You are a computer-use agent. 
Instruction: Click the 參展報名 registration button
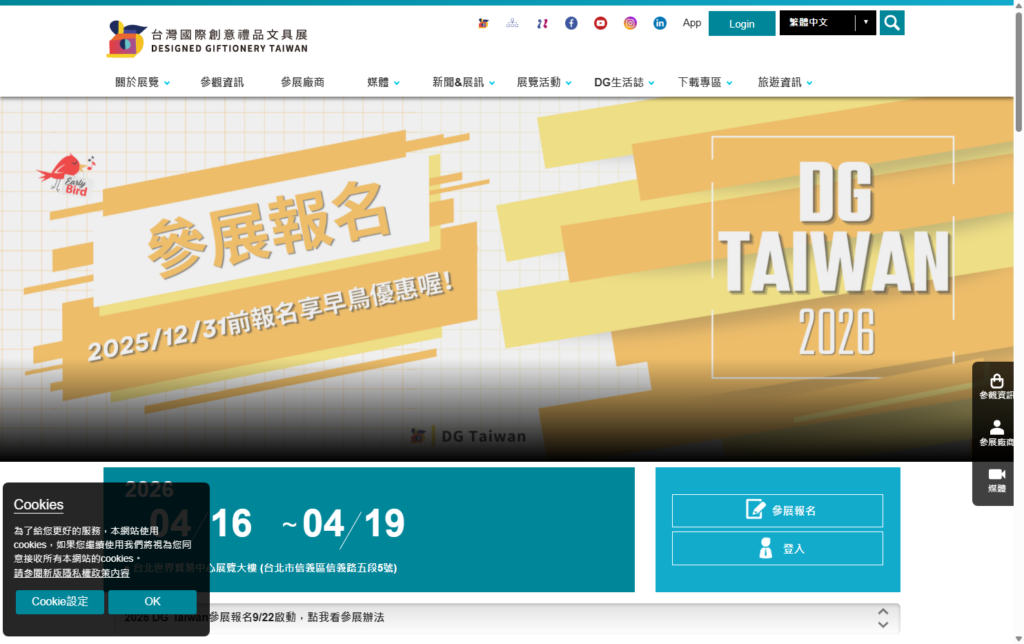click(777, 511)
